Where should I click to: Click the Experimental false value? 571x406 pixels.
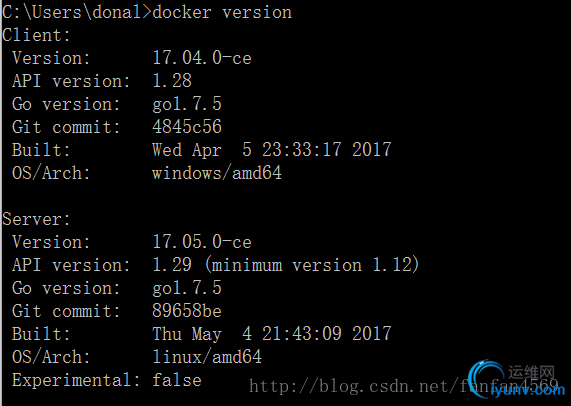pyautogui.click(x=177, y=380)
